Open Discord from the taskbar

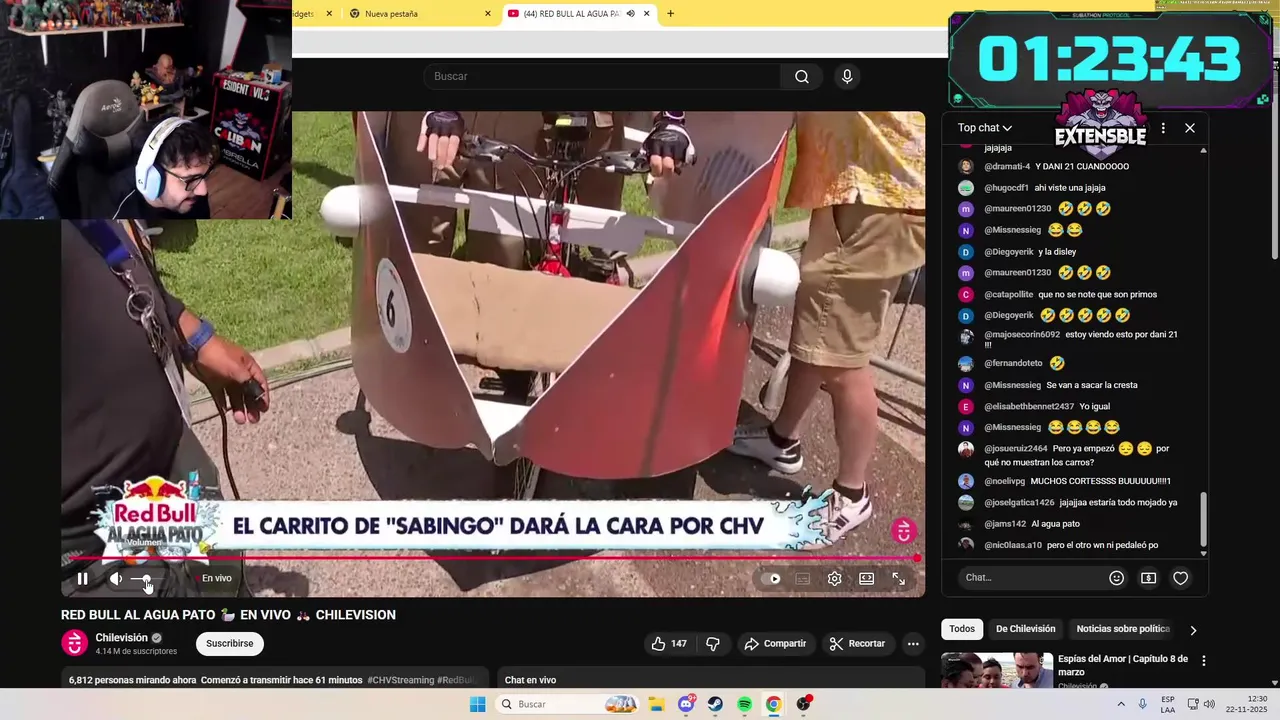[687, 704]
